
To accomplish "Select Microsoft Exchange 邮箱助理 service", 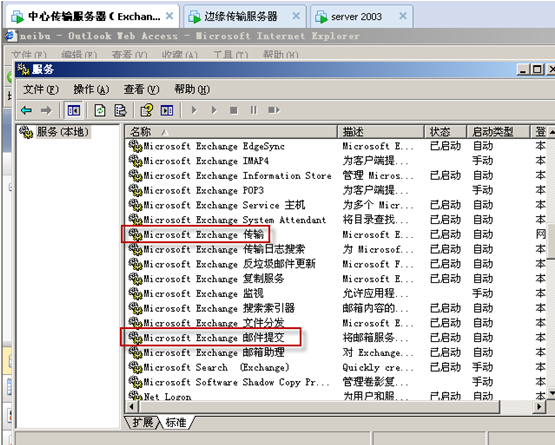I will 214,353.
